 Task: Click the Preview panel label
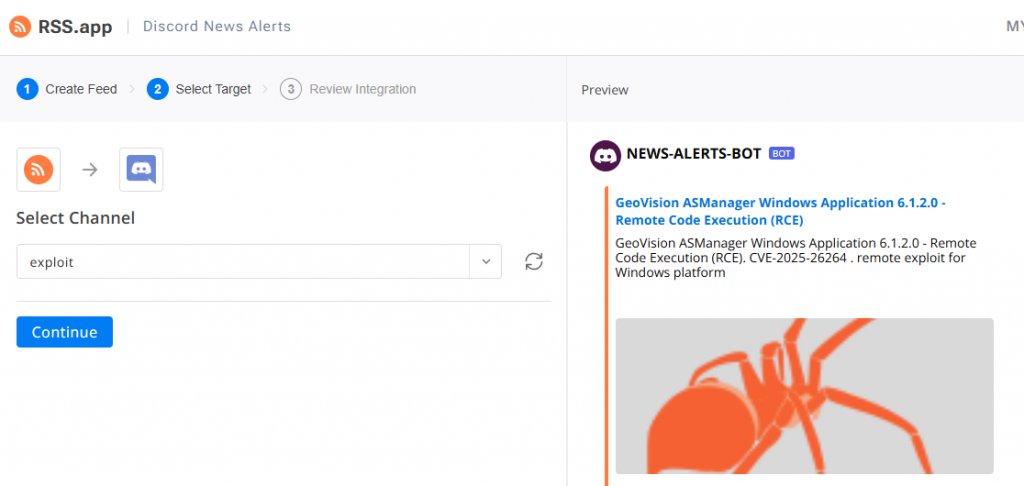click(x=605, y=90)
